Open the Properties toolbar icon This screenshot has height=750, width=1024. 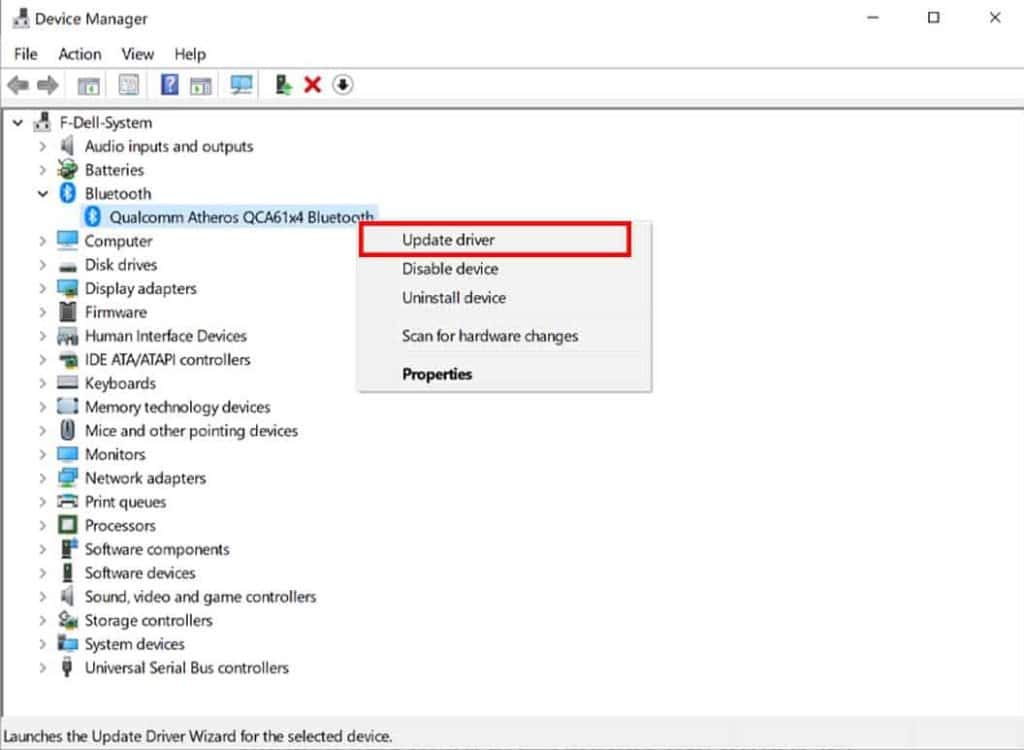click(x=129, y=85)
